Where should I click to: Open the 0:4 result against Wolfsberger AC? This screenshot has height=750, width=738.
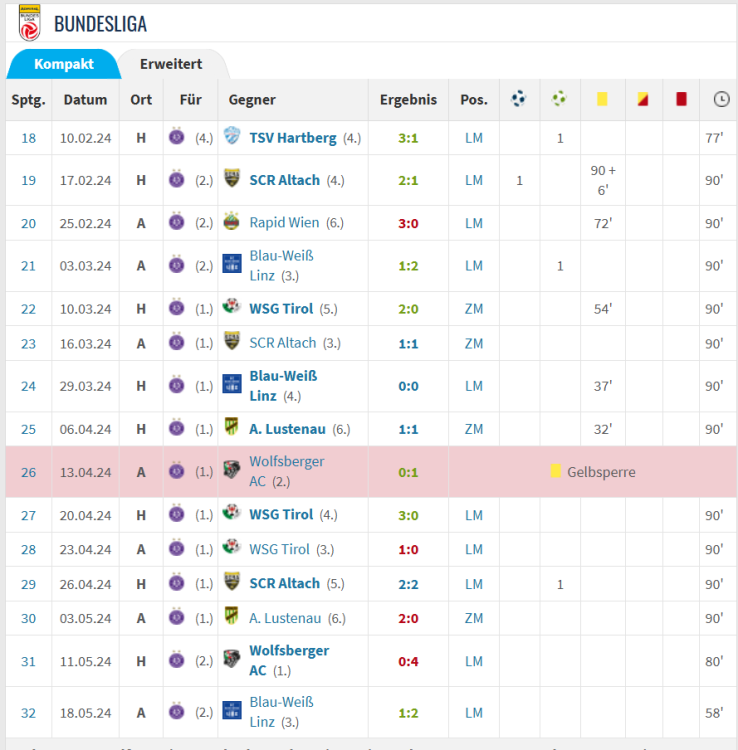click(x=408, y=661)
